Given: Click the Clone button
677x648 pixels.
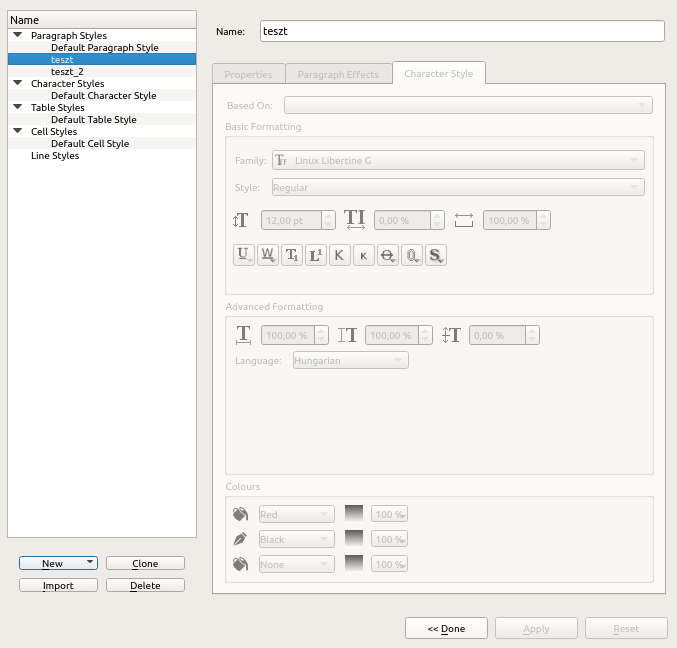Looking at the screenshot, I should click(145, 564).
